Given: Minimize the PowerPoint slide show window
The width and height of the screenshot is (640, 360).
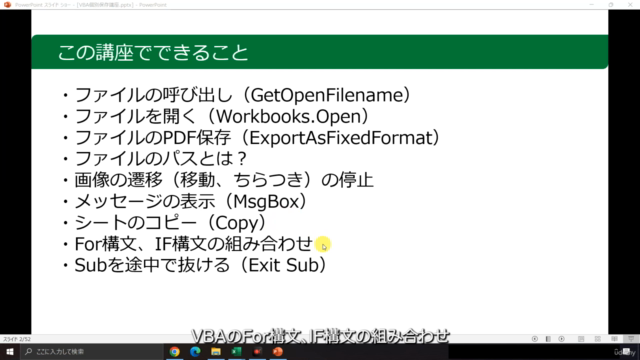Looking at the screenshot, I should coord(592,4).
